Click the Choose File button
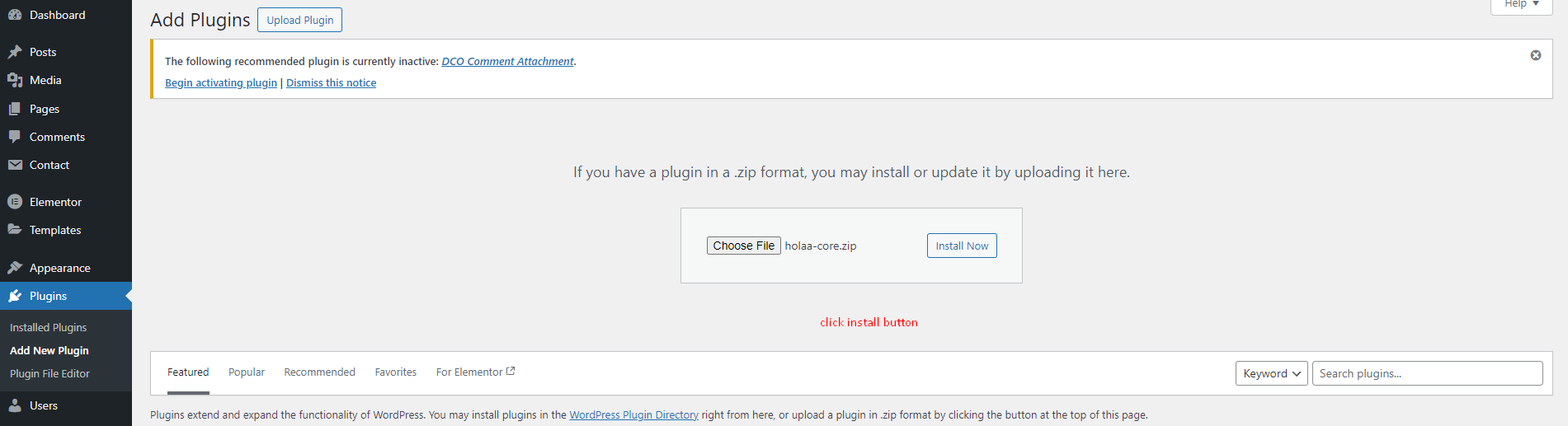The image size is (1568, 426). [743, 246]
